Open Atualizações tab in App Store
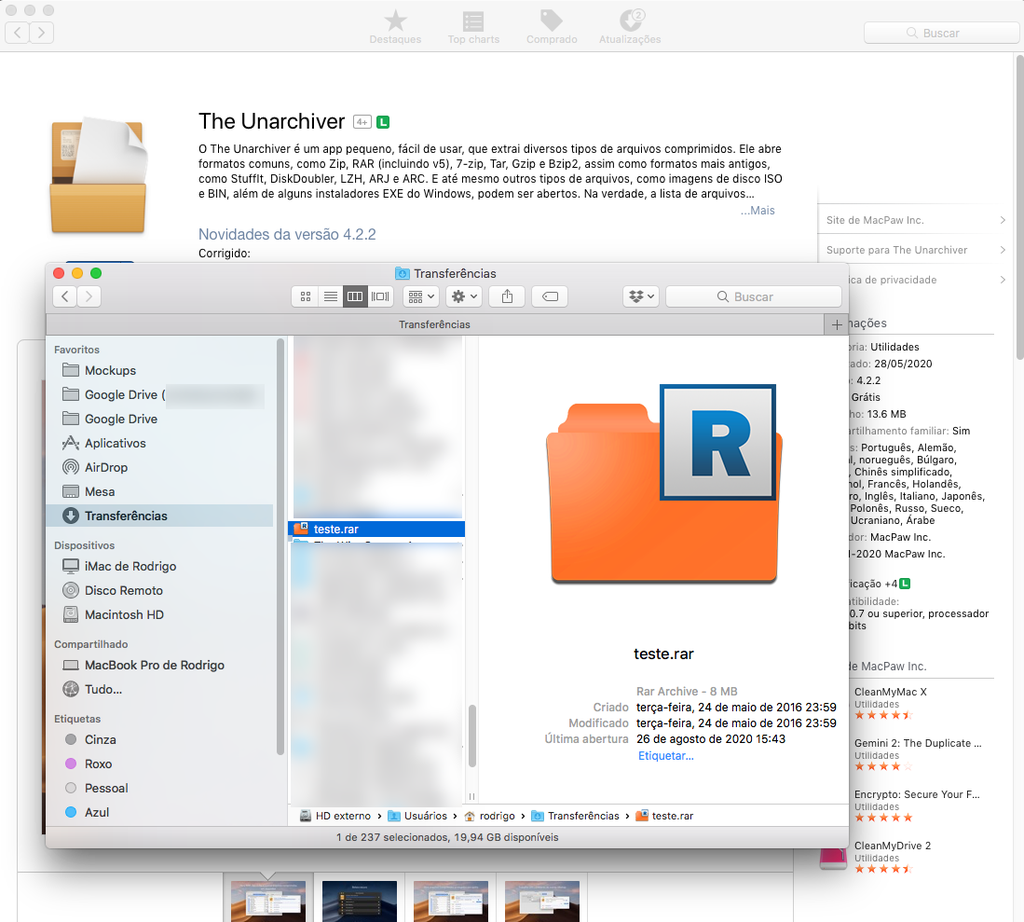This screenshot has width=1024, height=922. 630,27
